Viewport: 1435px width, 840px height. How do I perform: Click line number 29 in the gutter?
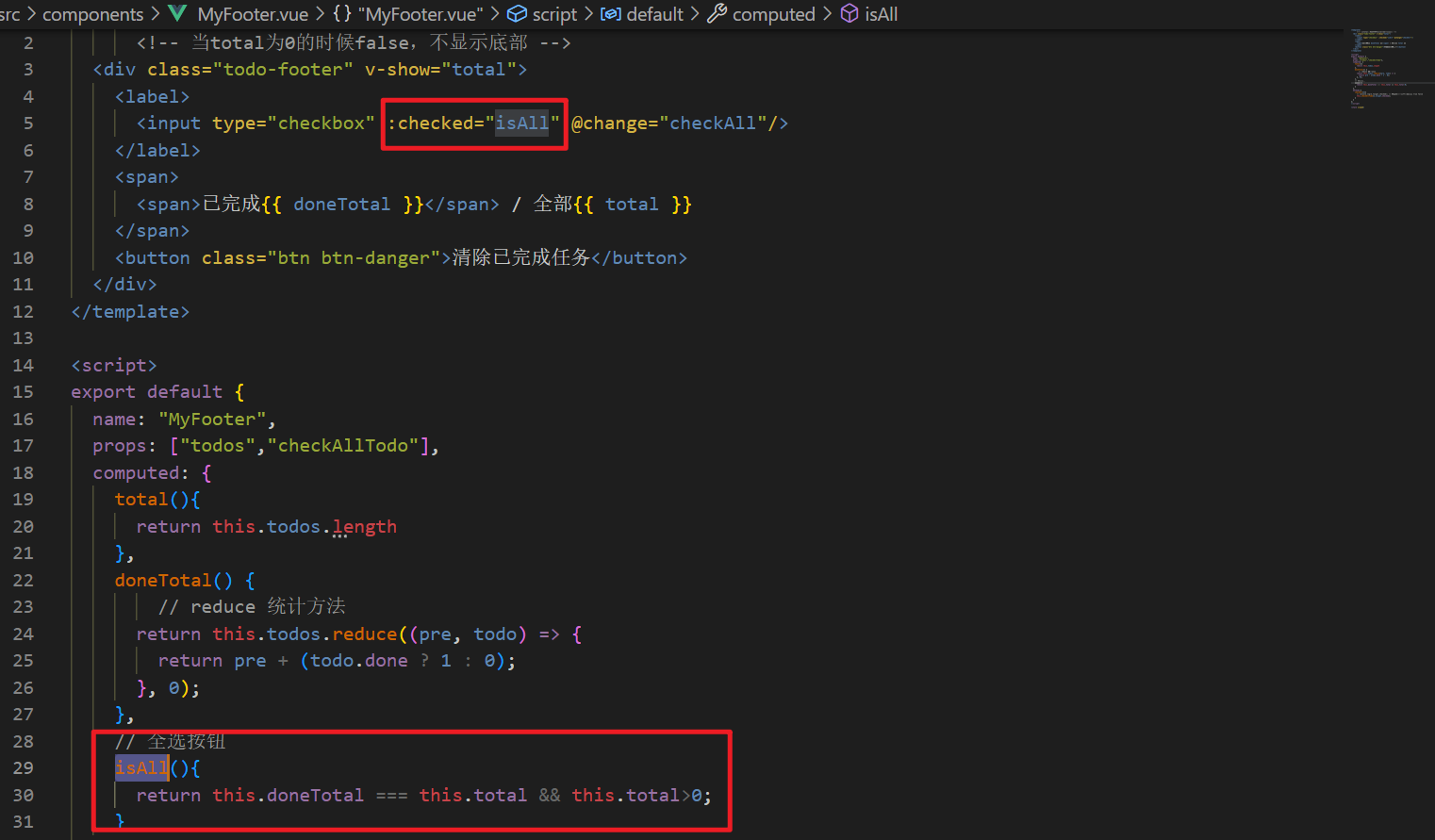coord(23,768)
